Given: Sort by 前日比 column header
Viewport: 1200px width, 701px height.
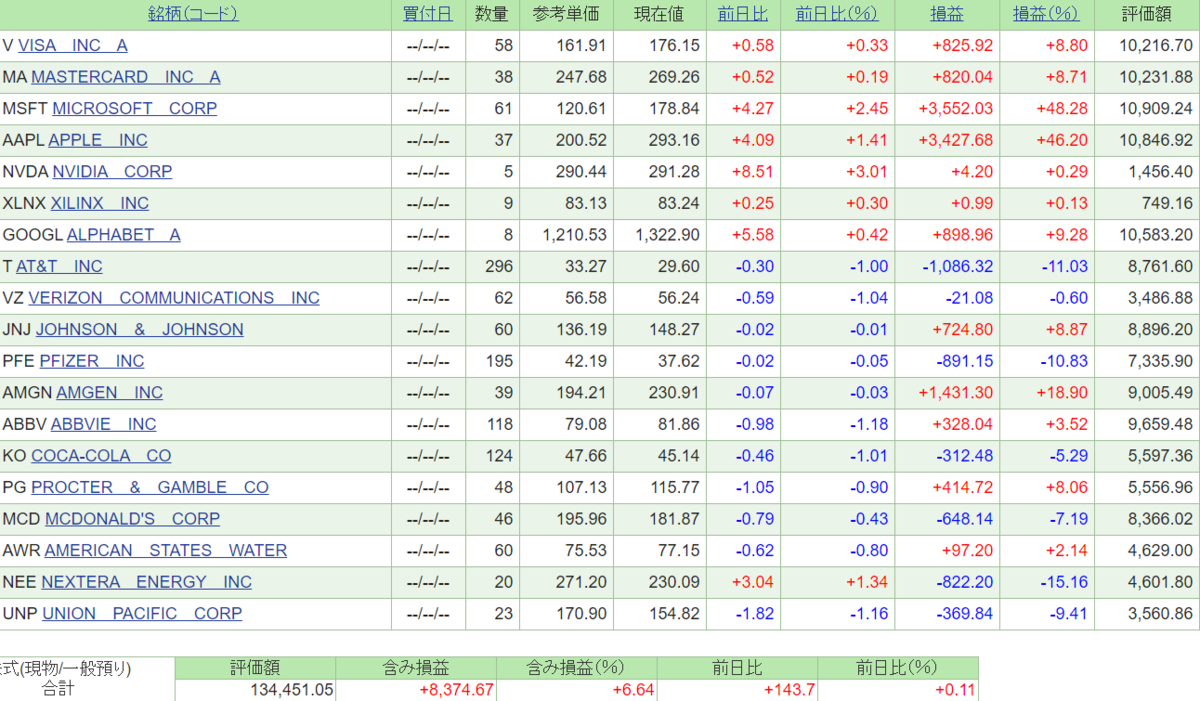Looking at the screenshot, I should (743, 14).
